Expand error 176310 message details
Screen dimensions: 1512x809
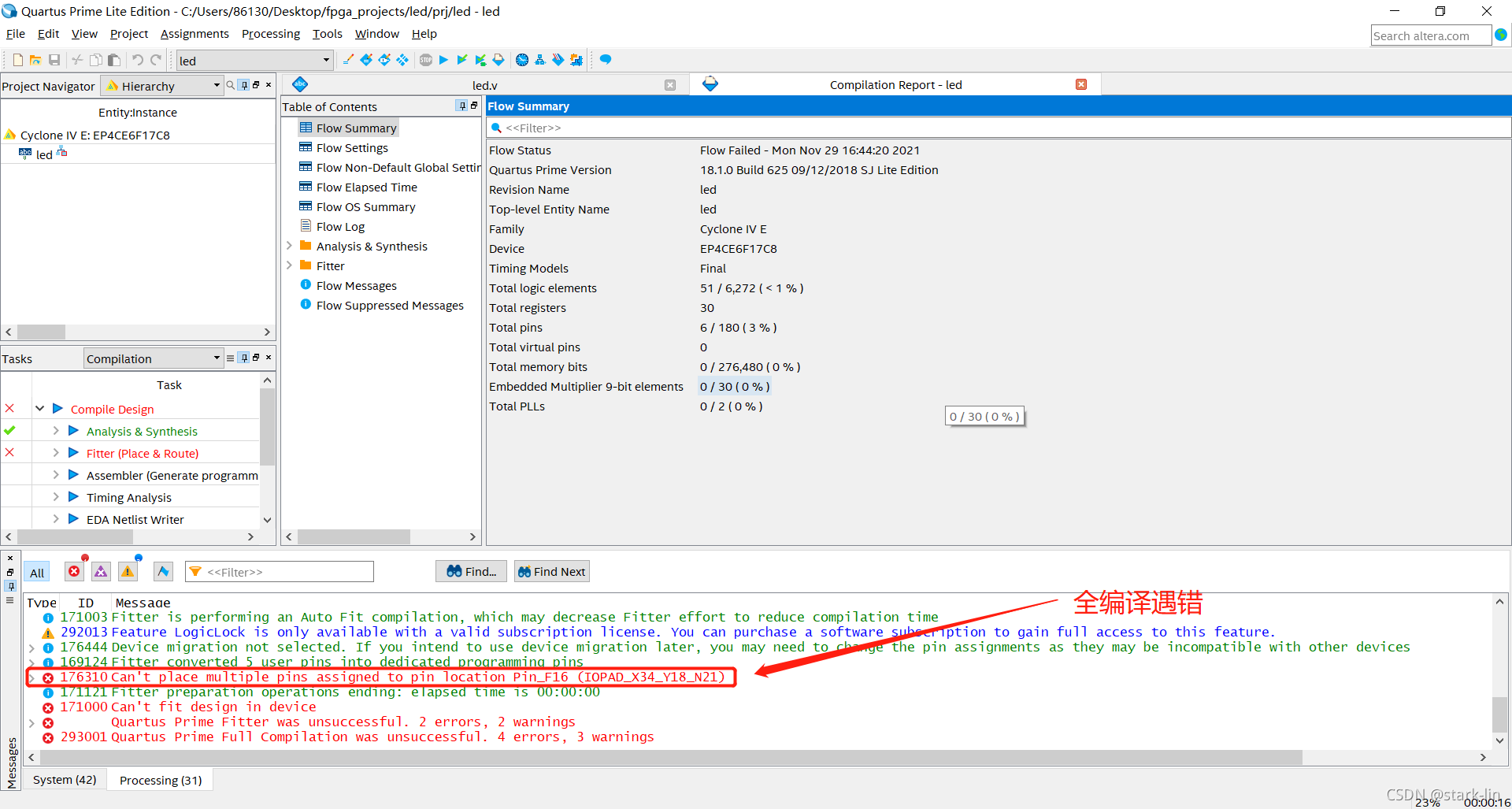click(31, 677)
